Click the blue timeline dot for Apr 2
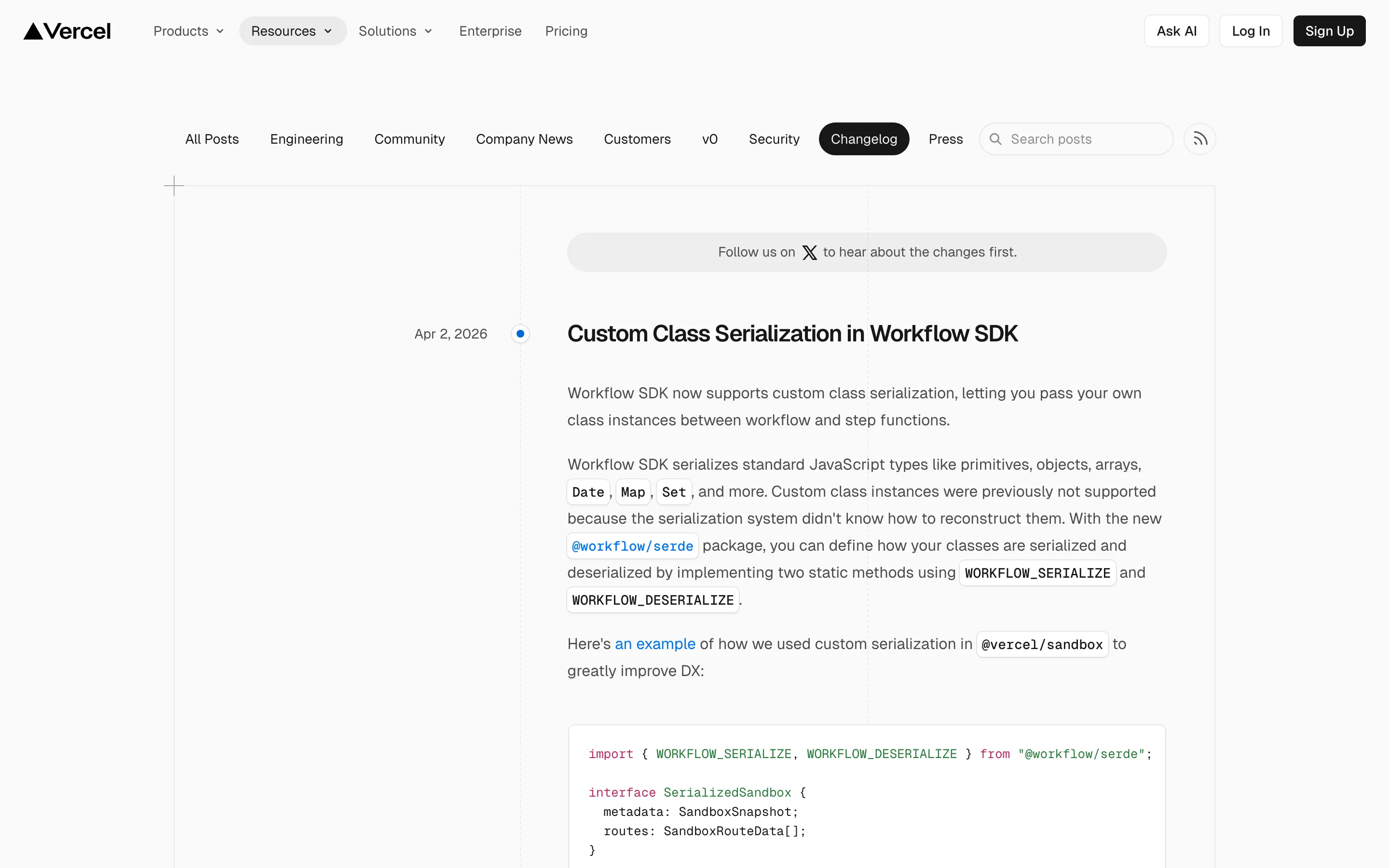 click(520, 334)
